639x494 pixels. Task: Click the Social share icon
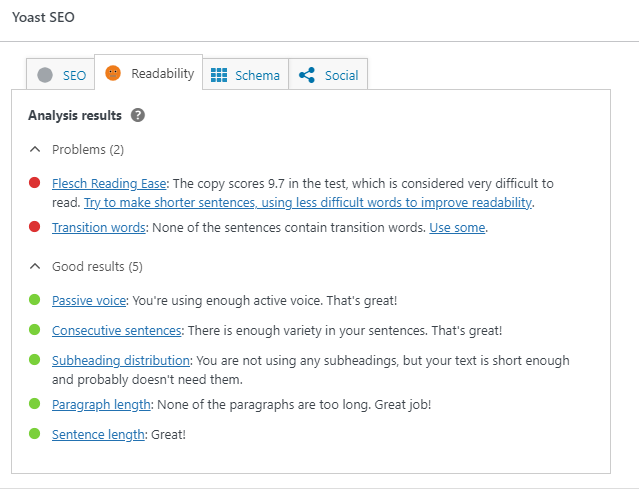pos(307,75)
